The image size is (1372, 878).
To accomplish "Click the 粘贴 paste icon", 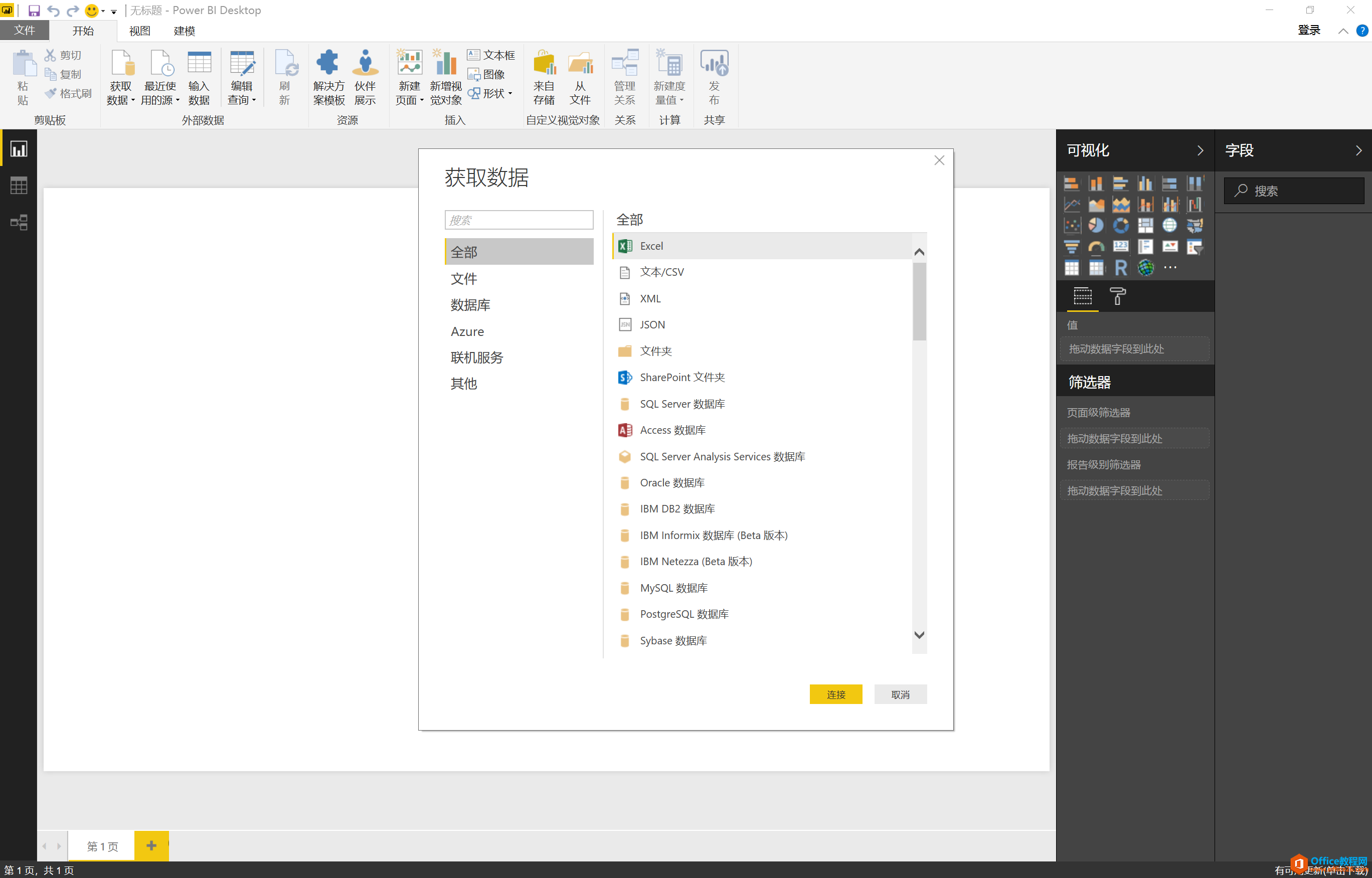I will click(24, 77).
